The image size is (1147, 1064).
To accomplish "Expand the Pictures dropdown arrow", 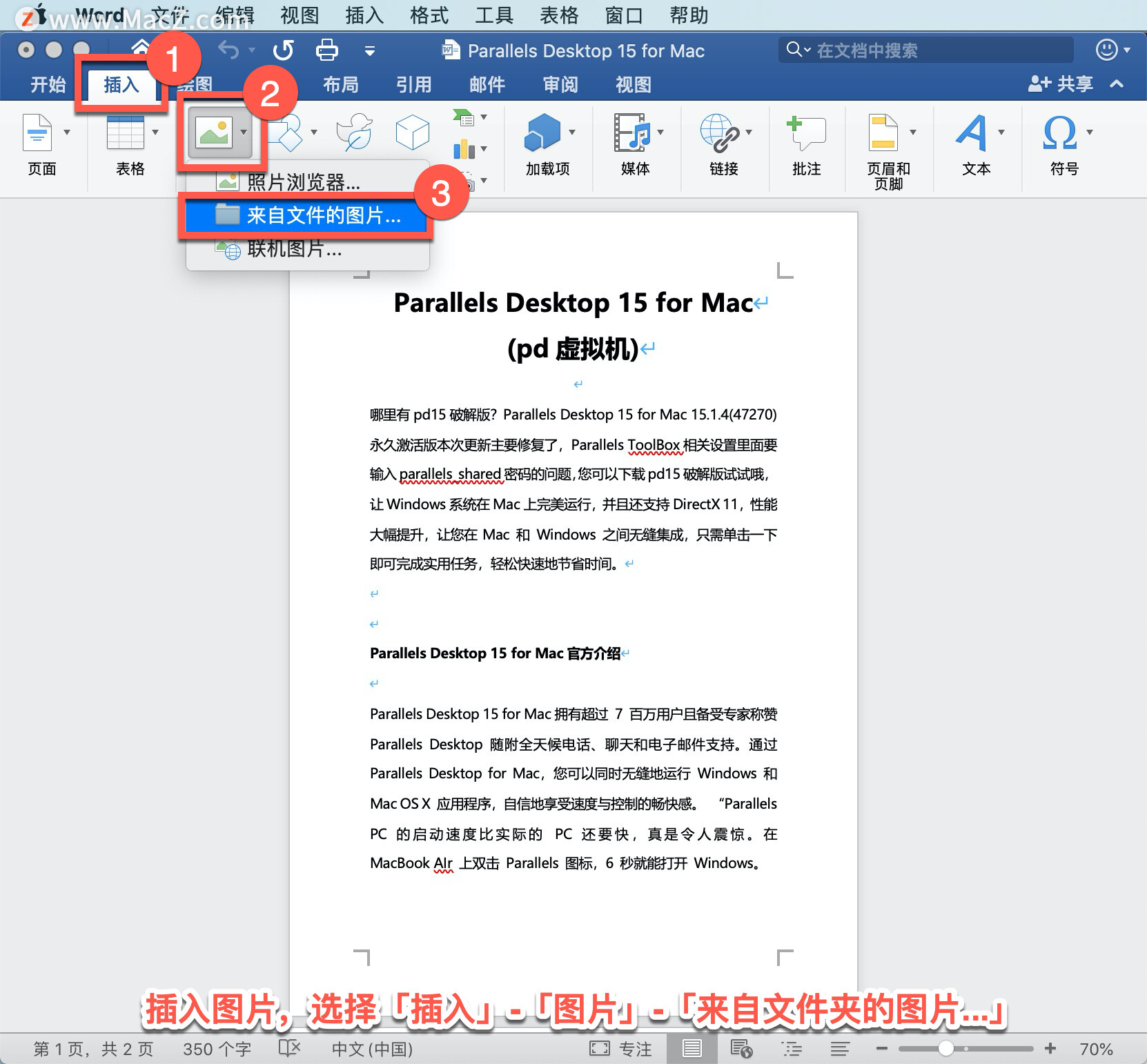I will 244,132.
